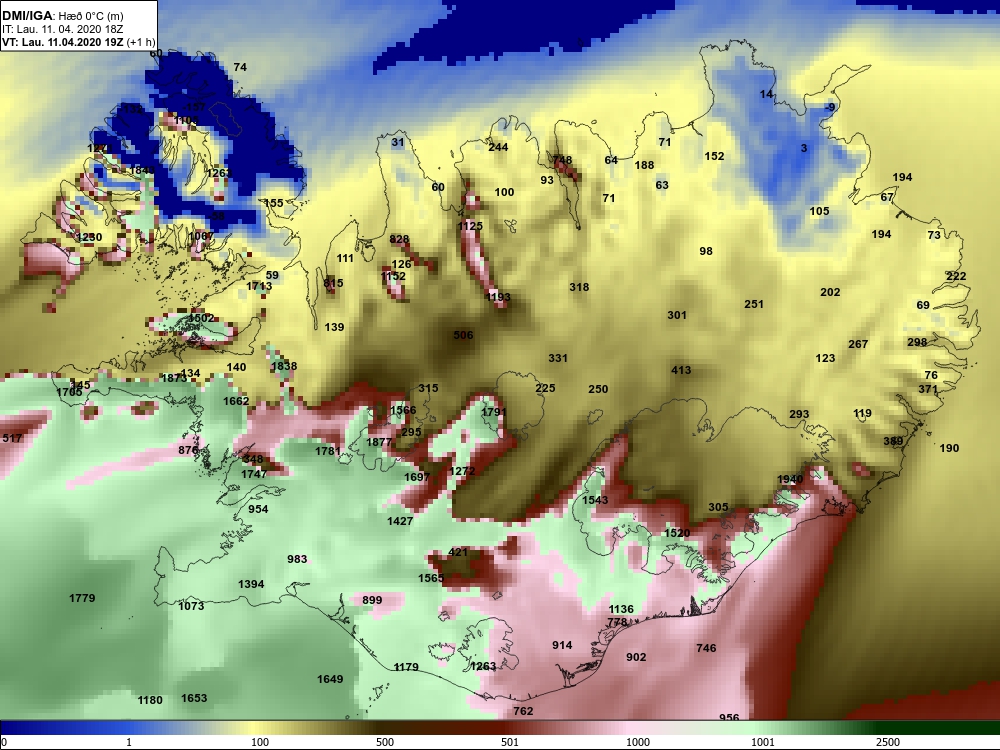Click the map value "748"
The height and width of the screenshot is (750, 1000).
(x=562, y=160)
